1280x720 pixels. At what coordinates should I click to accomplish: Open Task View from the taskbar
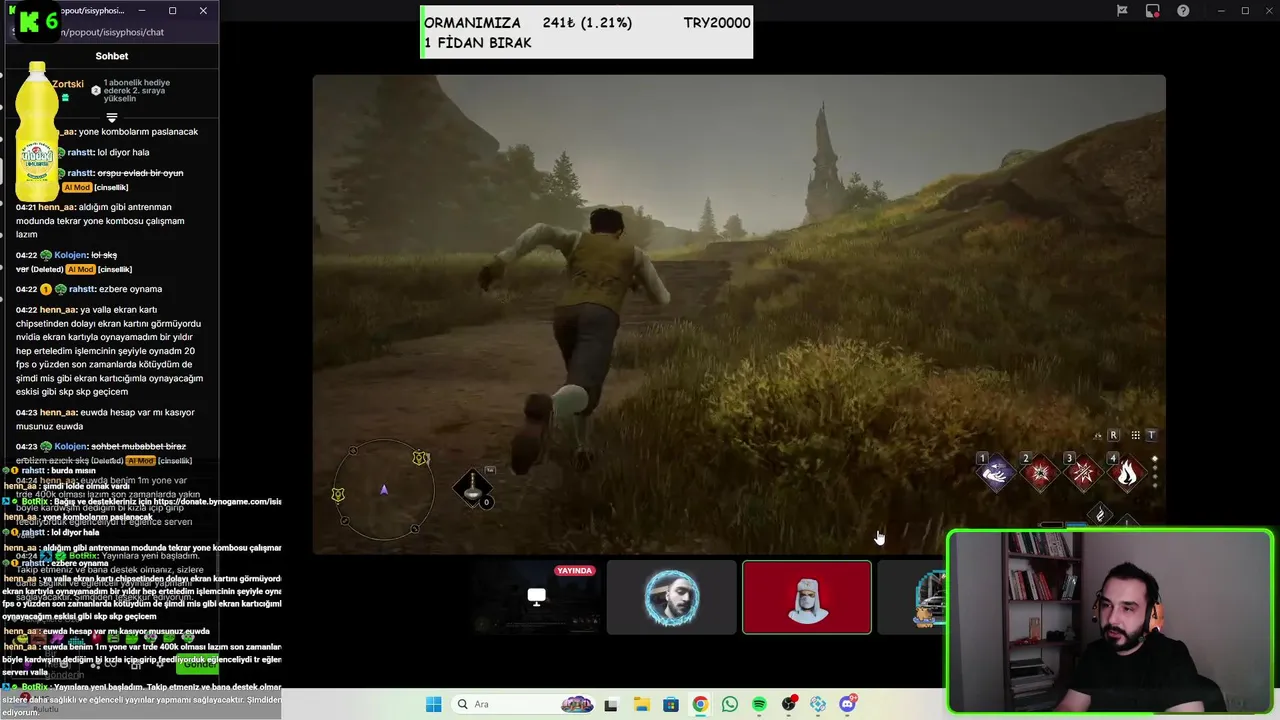click(x=611, y=704)
